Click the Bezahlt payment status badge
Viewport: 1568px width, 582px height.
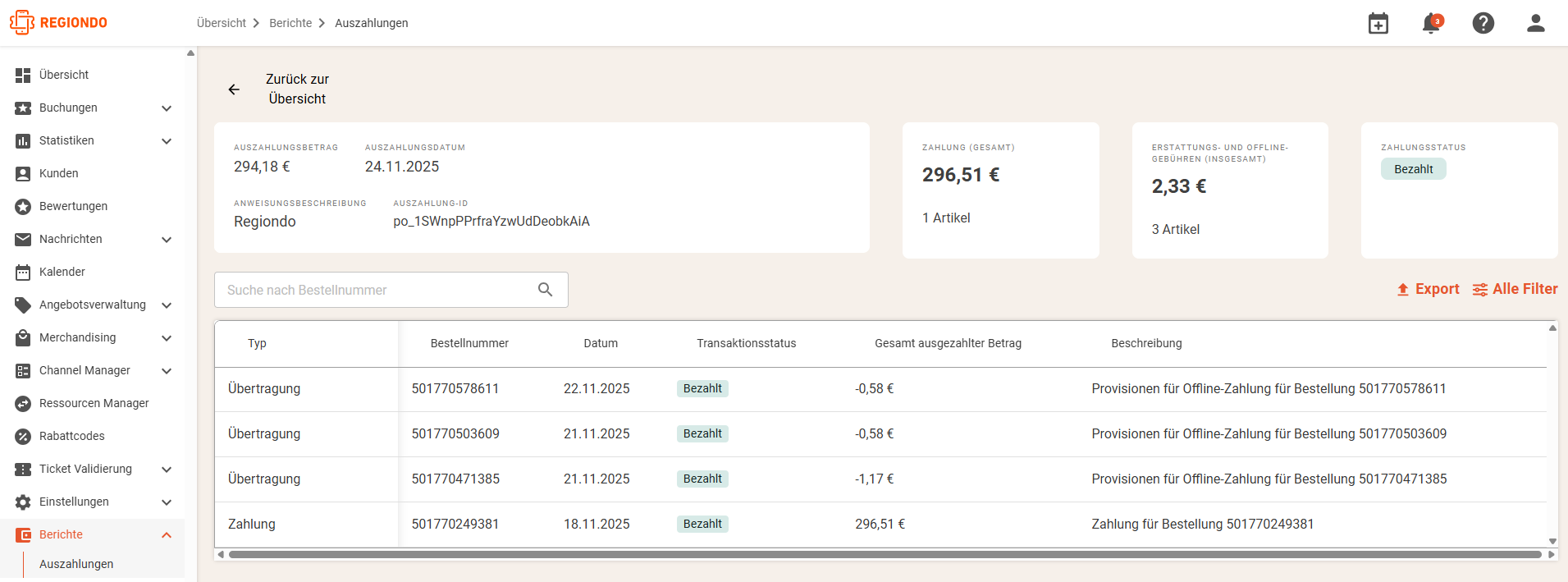tap(1414, 169)
